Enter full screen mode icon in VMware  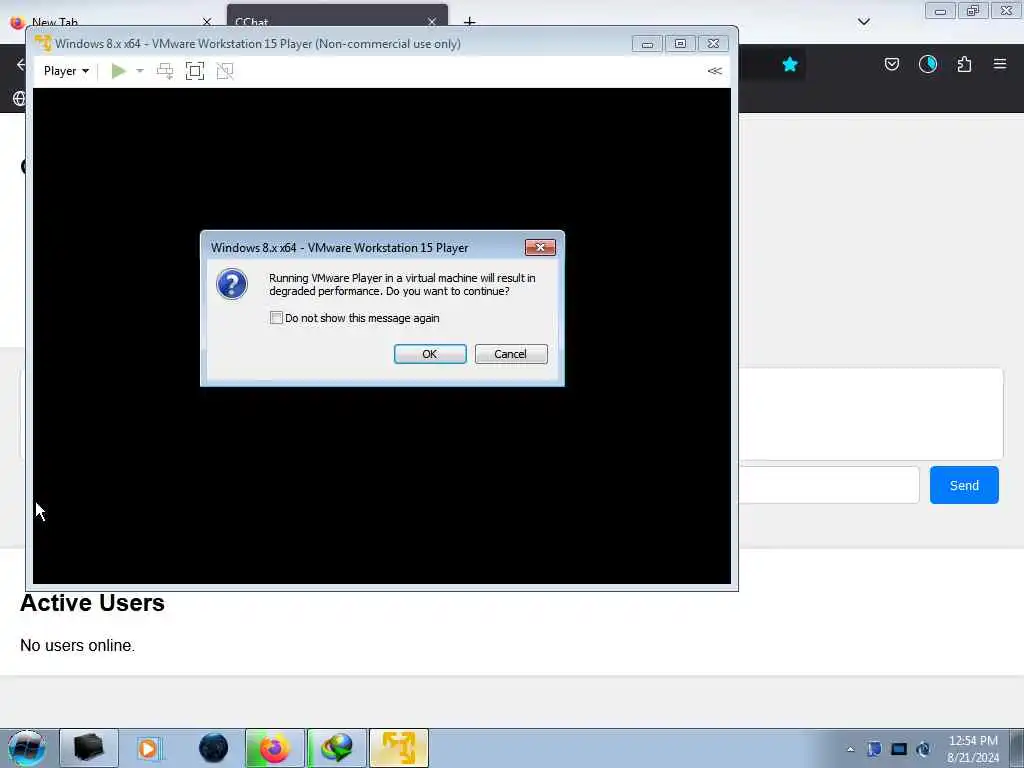coord(195,71)
